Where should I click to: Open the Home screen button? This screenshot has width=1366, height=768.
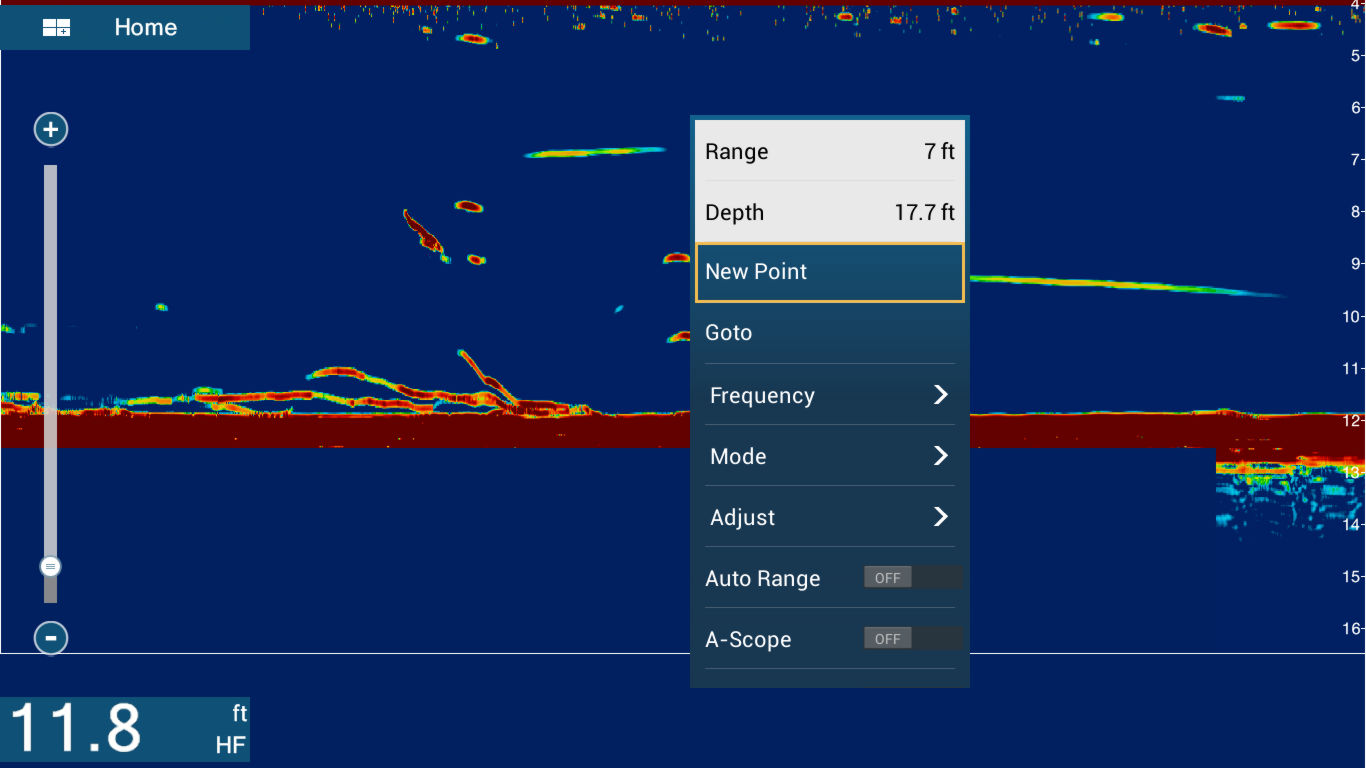pyautogui.click(x=125, y=27)
